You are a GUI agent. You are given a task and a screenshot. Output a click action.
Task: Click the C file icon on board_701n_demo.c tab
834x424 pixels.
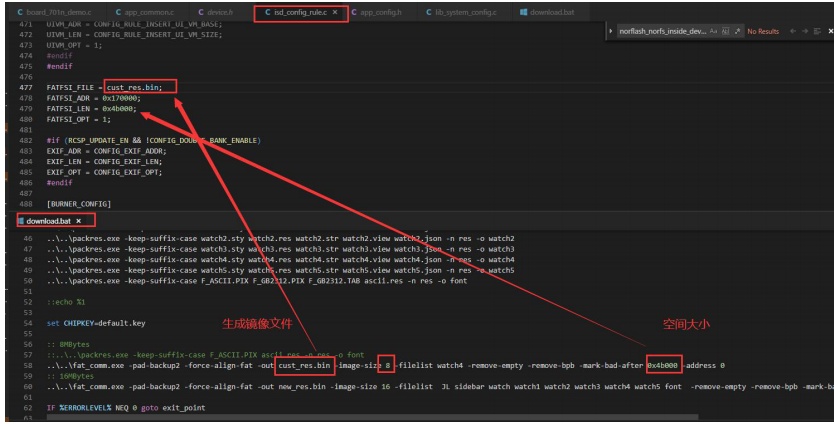20,12
